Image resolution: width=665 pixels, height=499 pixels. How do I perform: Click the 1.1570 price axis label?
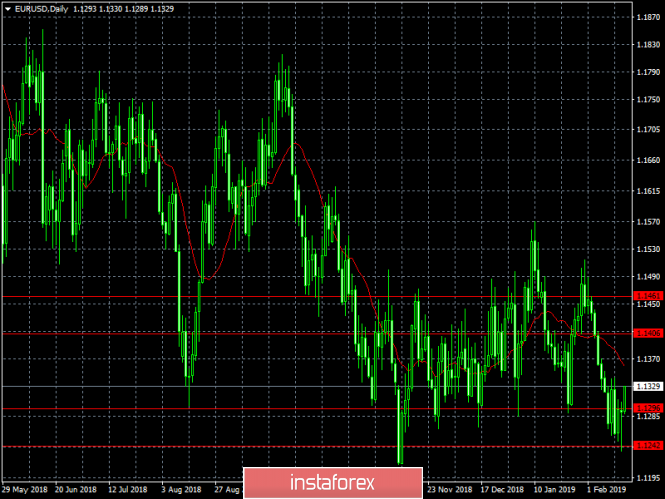pos(648,220)
